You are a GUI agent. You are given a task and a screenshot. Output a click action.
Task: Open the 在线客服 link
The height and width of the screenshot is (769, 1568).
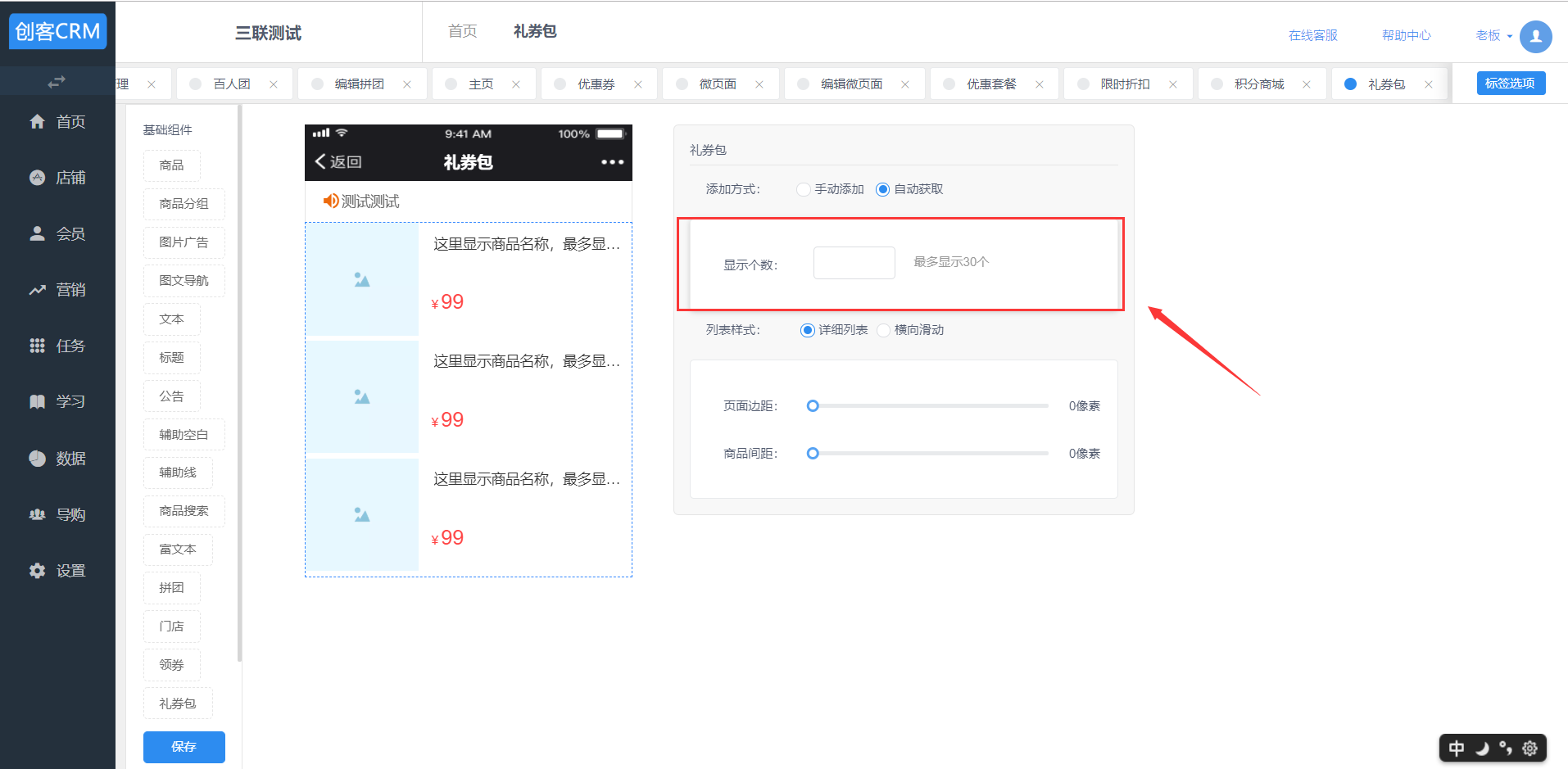coord(1312,35)
